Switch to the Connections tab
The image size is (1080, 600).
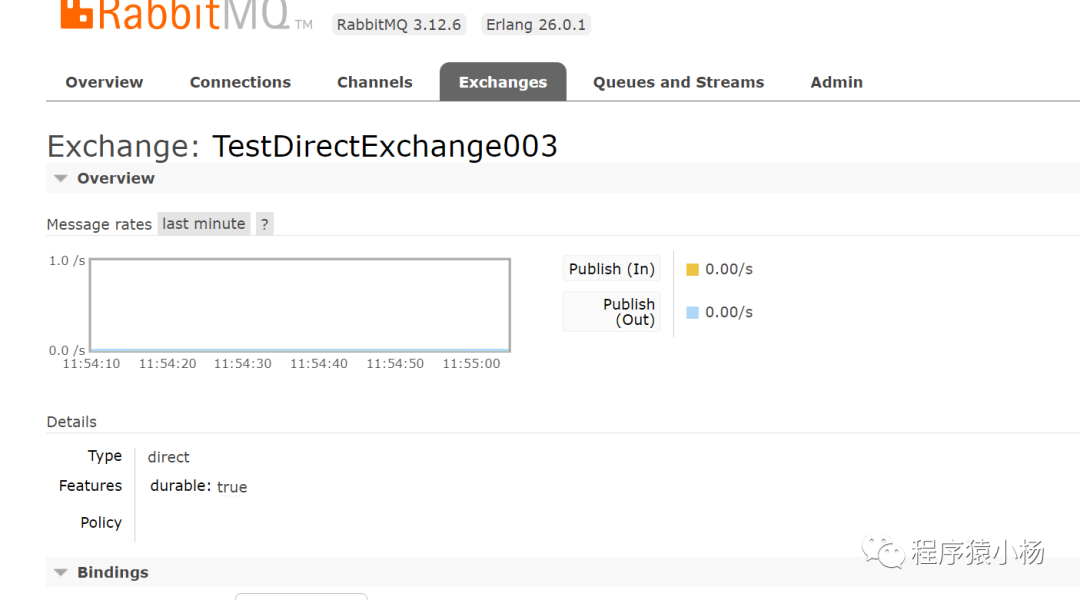coord(240,82)
